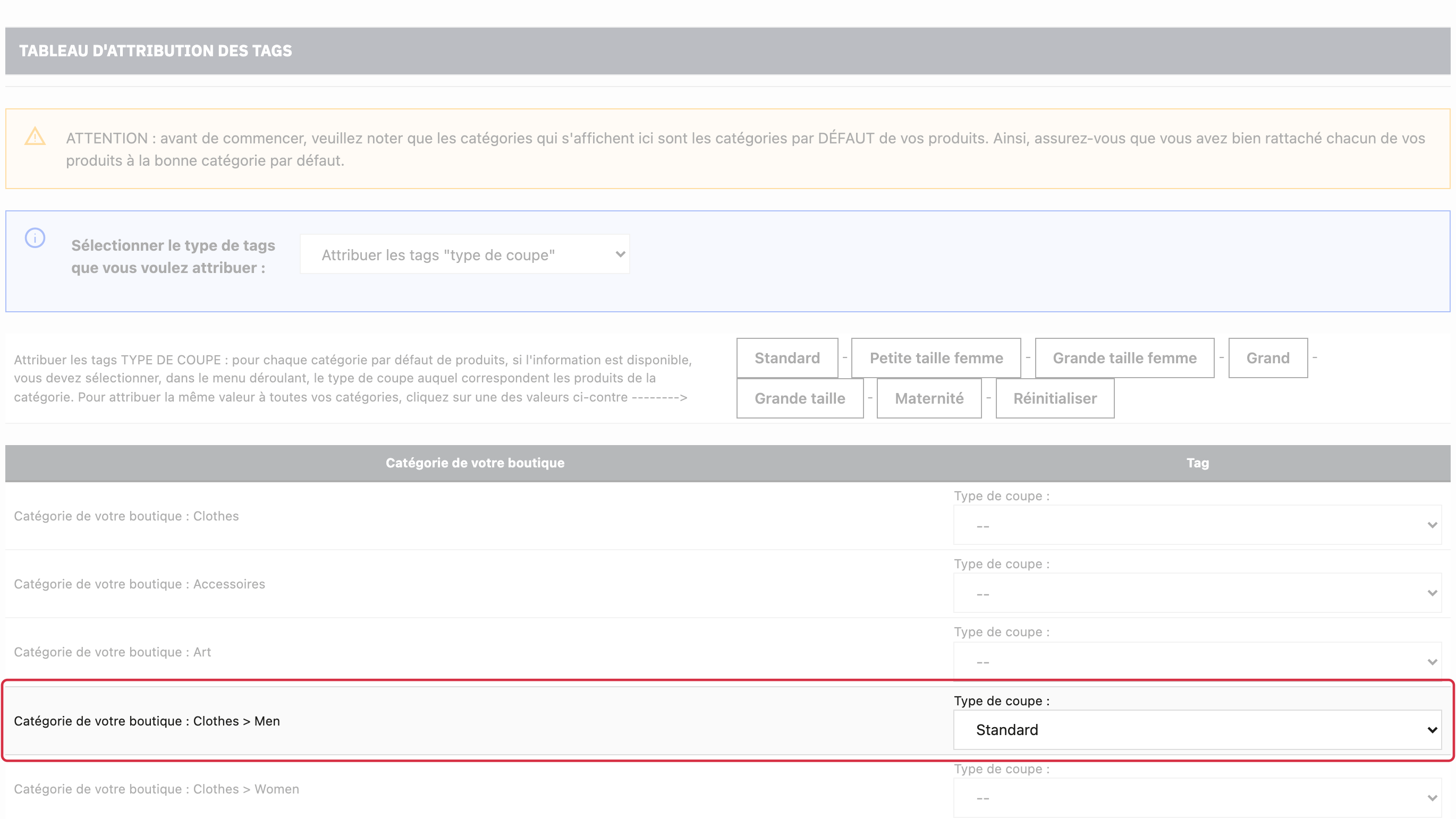Open Type de coupe dropdown for Clothes > Women
This screenshot has height=819, width=1456.
[1197, 798]
